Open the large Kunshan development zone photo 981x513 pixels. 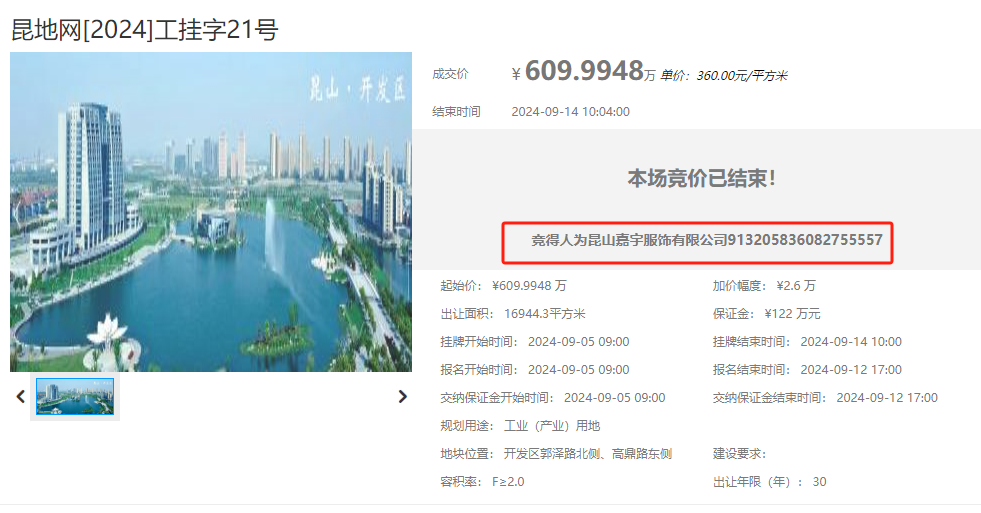pos(211,212)
